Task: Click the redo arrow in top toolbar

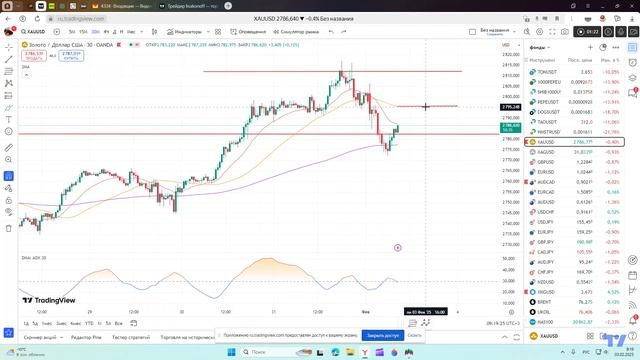Action: click(344, 31)
